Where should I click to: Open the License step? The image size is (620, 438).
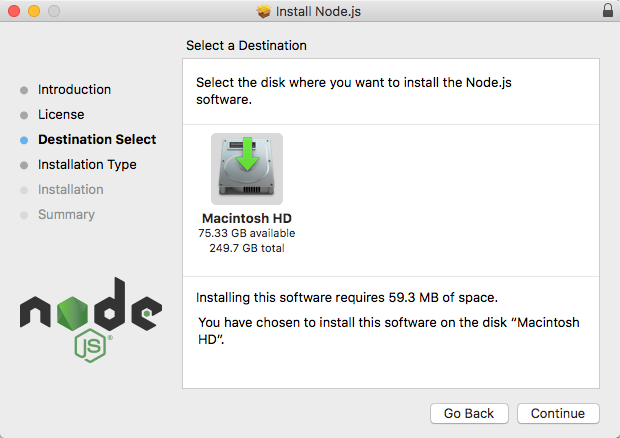pyautogui.click(x=61, y=115)
